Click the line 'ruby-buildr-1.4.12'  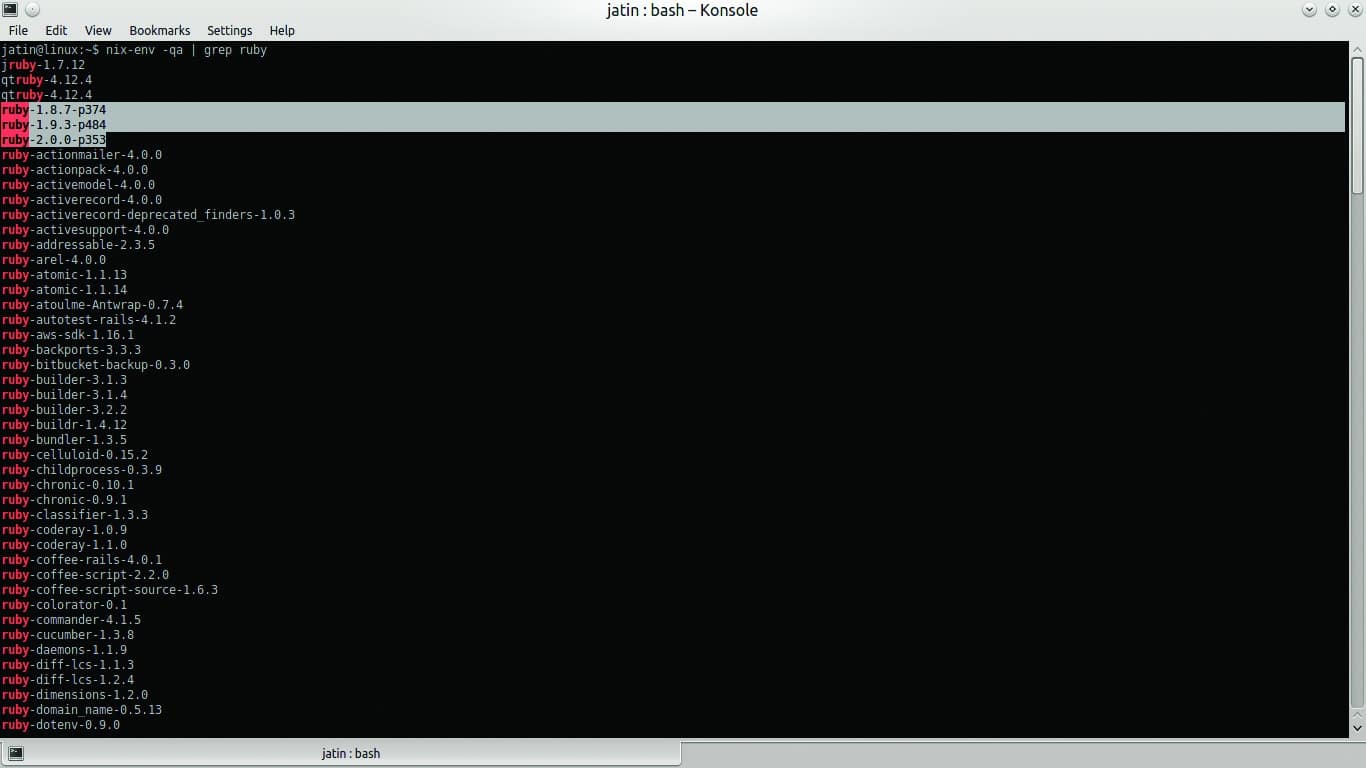tap(64, 425)
